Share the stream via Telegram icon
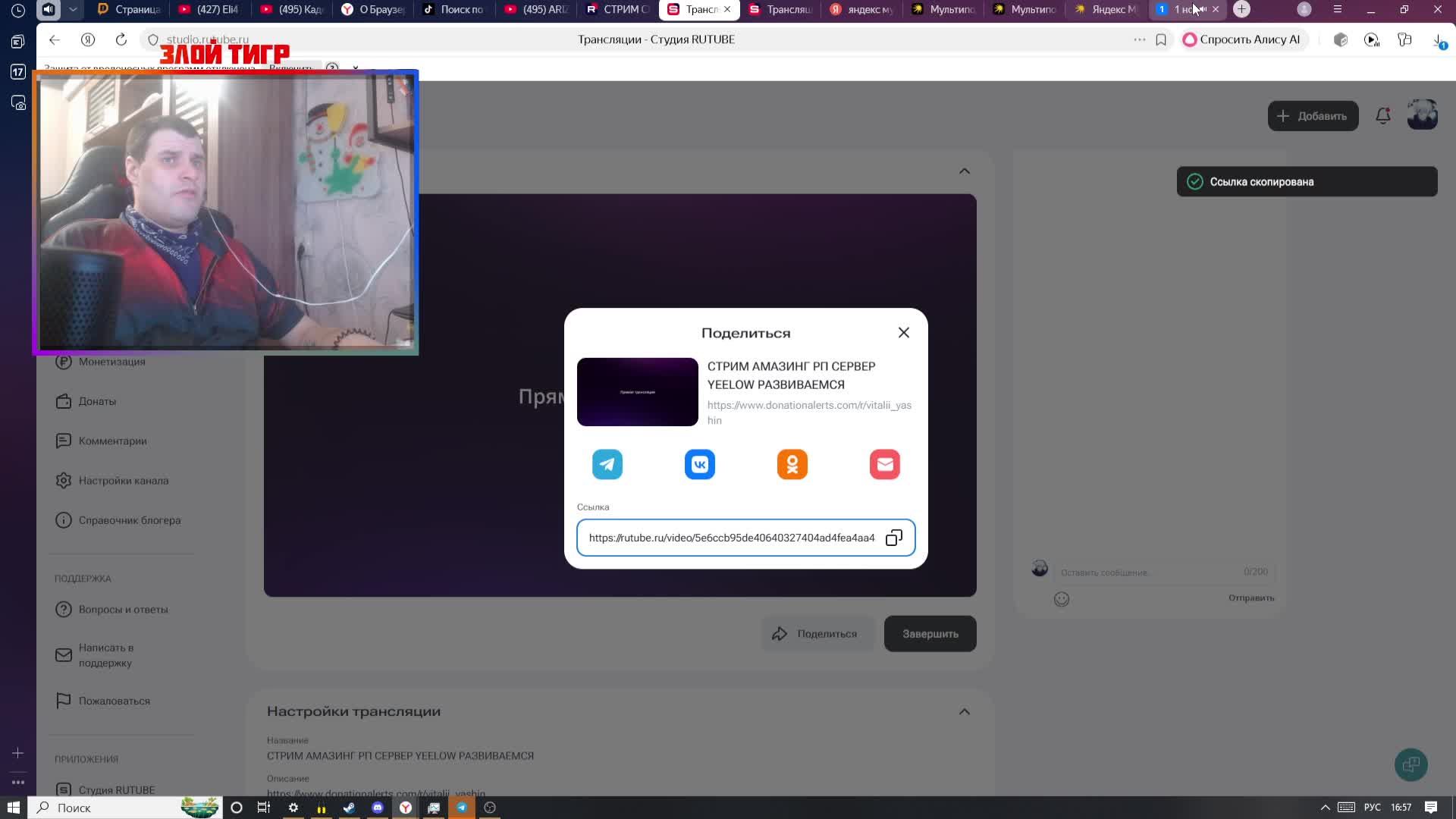The height and width of the screenshot is (819, 1456). [x=607, y=464]
